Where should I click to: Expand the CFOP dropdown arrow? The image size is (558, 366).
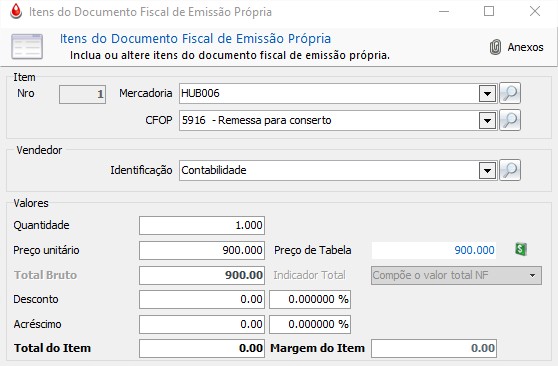(487, 121)
